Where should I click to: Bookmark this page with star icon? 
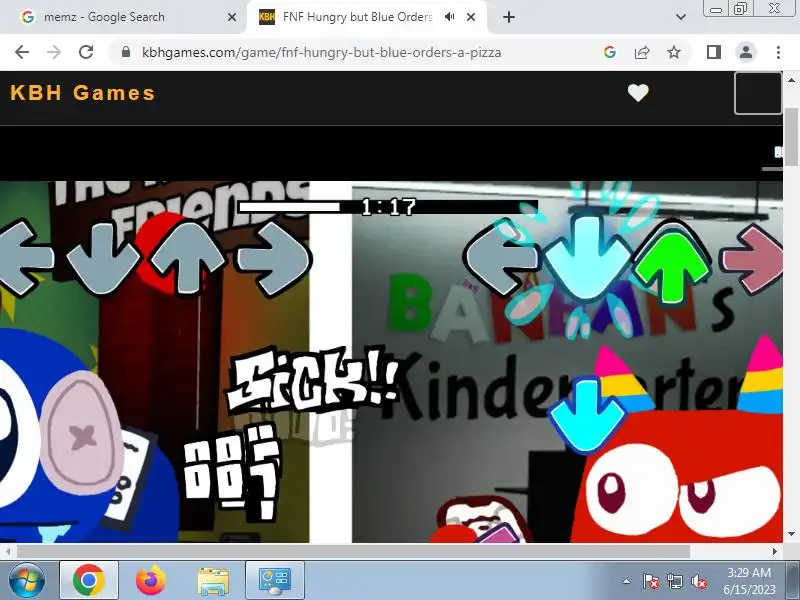[674, 52]
